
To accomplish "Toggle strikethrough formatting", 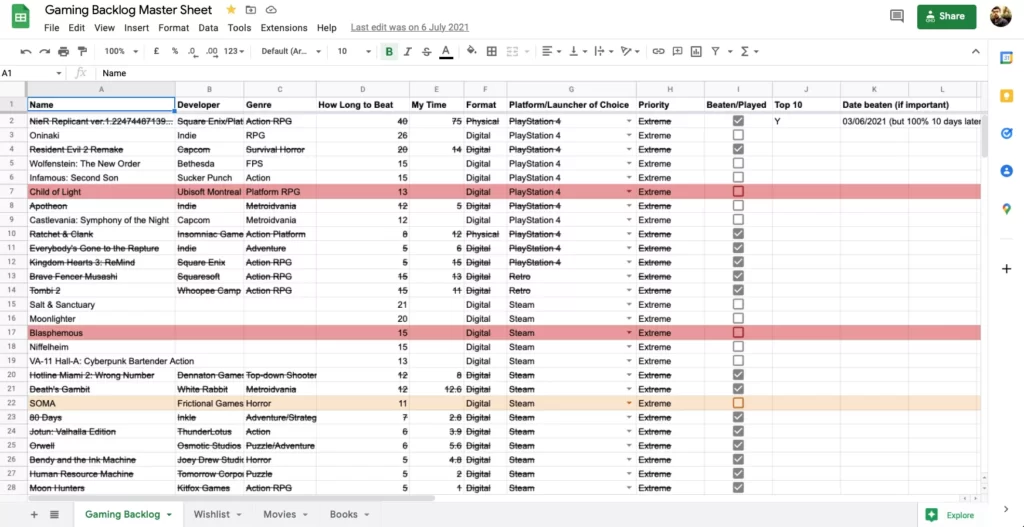I will [x=427, y=51].
